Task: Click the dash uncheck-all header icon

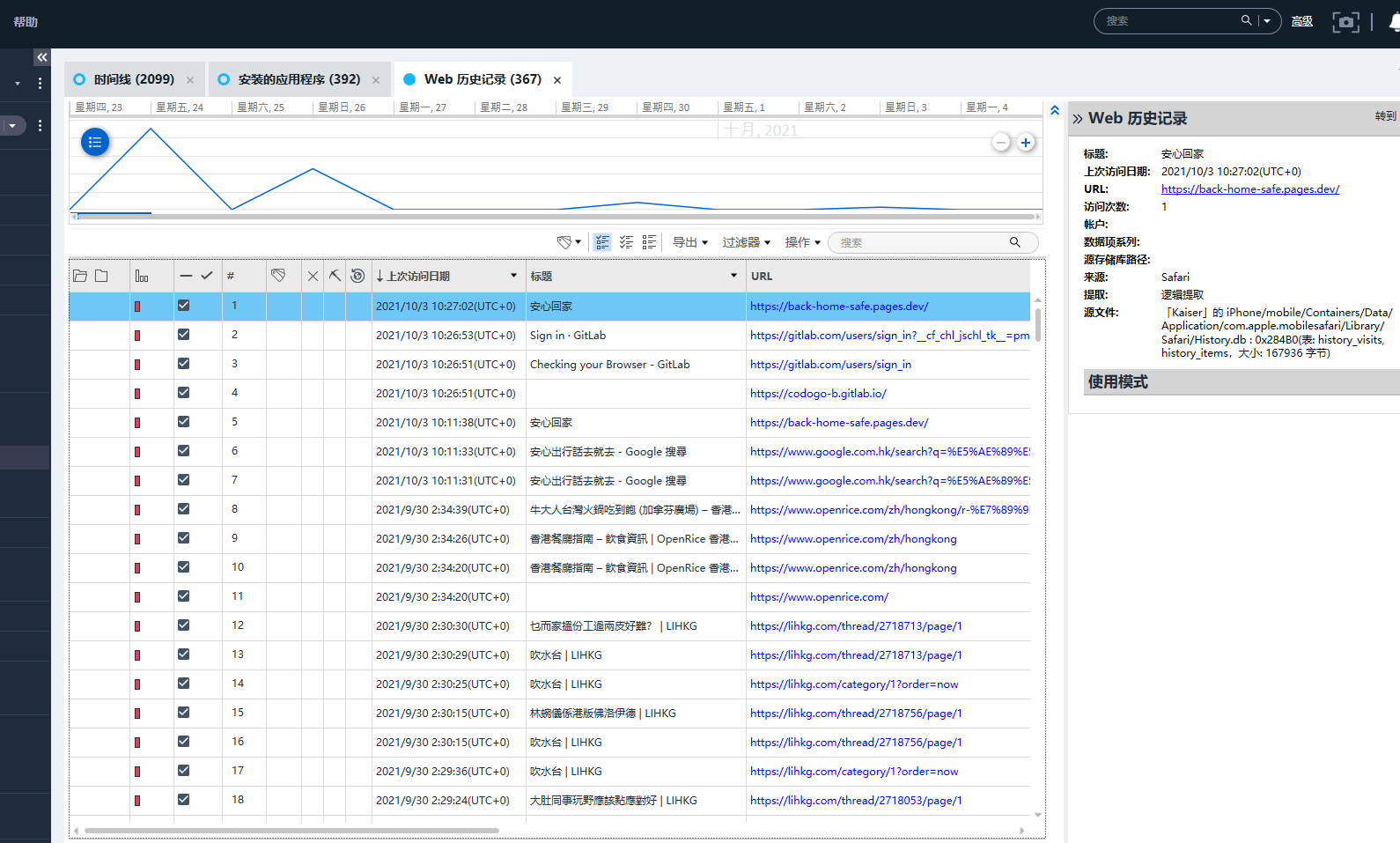Action: [x=186, y=276]
